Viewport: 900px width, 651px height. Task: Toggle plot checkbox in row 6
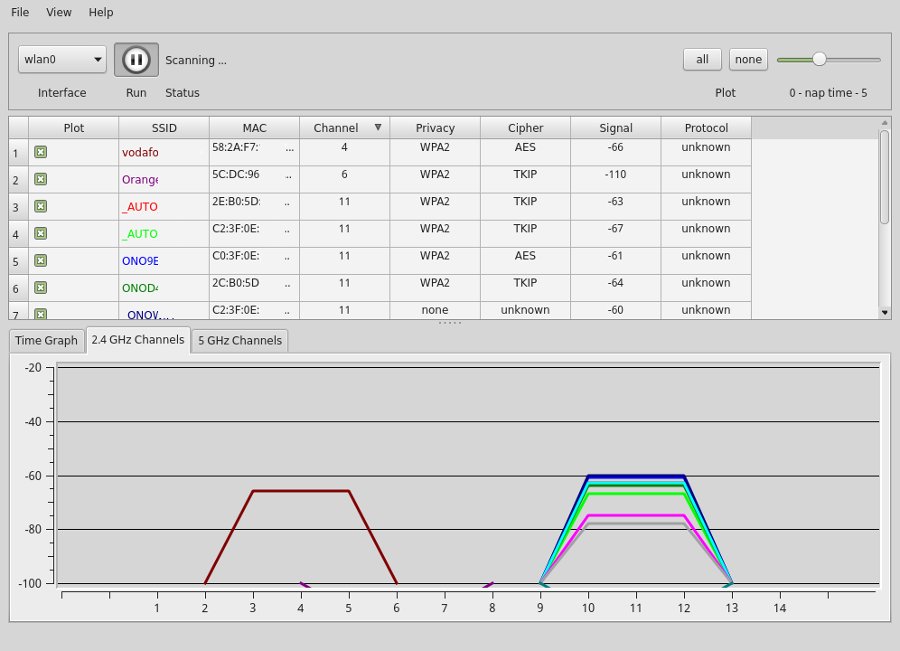40,288
